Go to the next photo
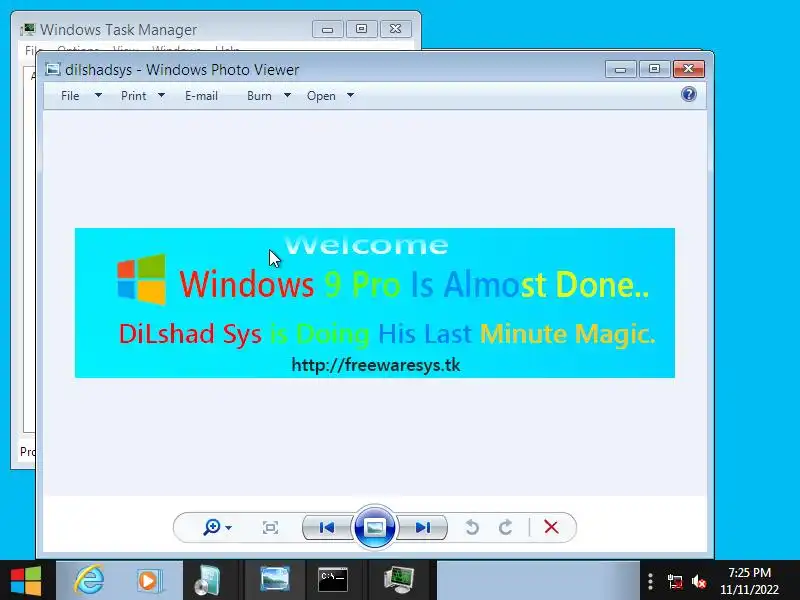800x600 pixels. click(422, 527)
